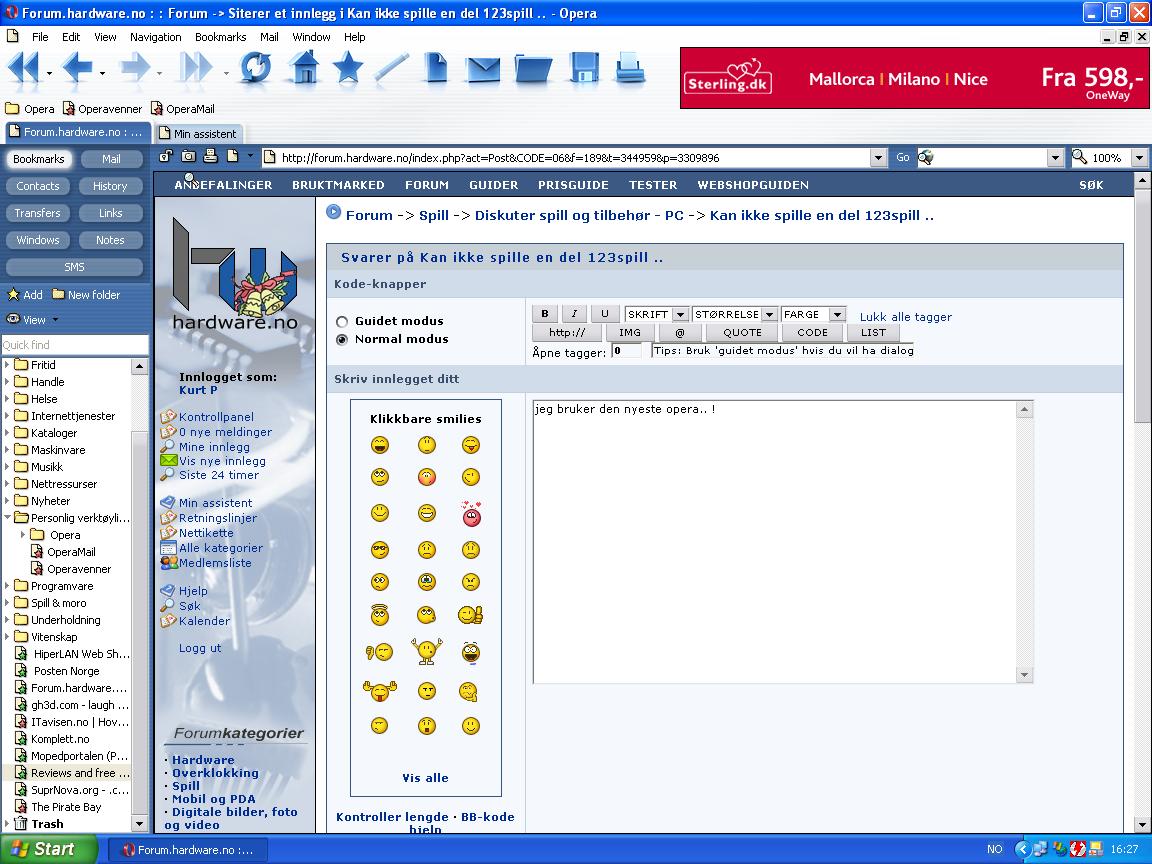The height and width of the screenshot is (864, 1152).
Task: Expand the Programvare bookmarks folder
Action: (x=7, y=586)
